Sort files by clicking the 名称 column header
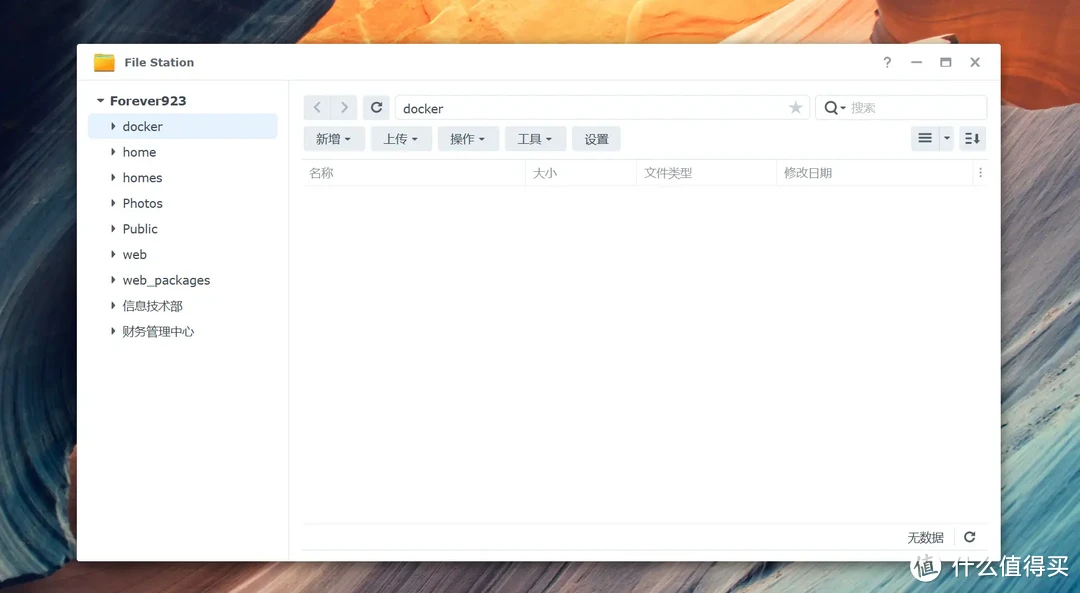1080x593 pixels. (320, 172)
